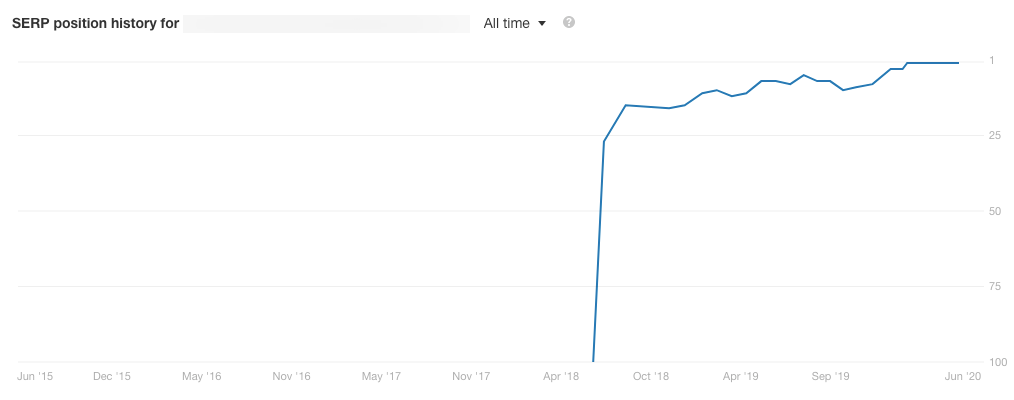Image resolution: width=1014 pixels, height=400 pixels.
Task: Open the help question mark icon
Action: 569,23
